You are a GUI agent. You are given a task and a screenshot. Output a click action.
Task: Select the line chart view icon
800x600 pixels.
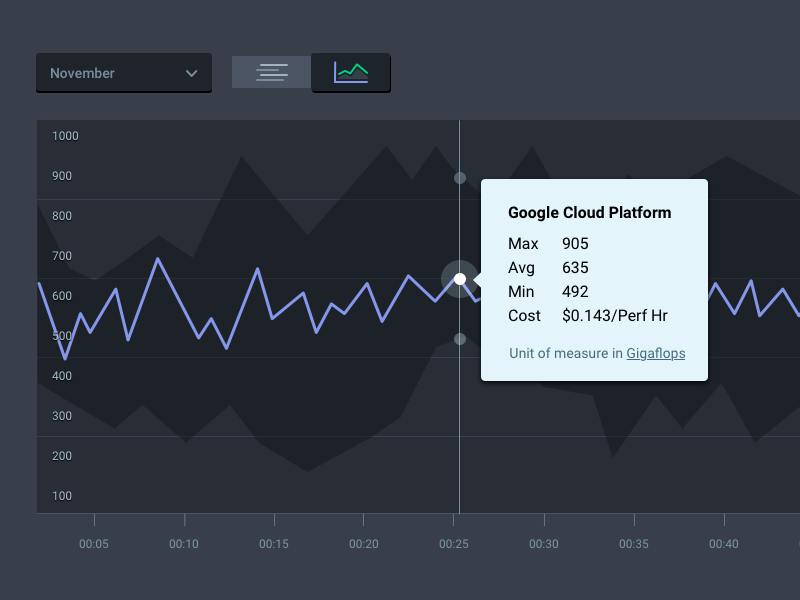[x=351, y=72]
